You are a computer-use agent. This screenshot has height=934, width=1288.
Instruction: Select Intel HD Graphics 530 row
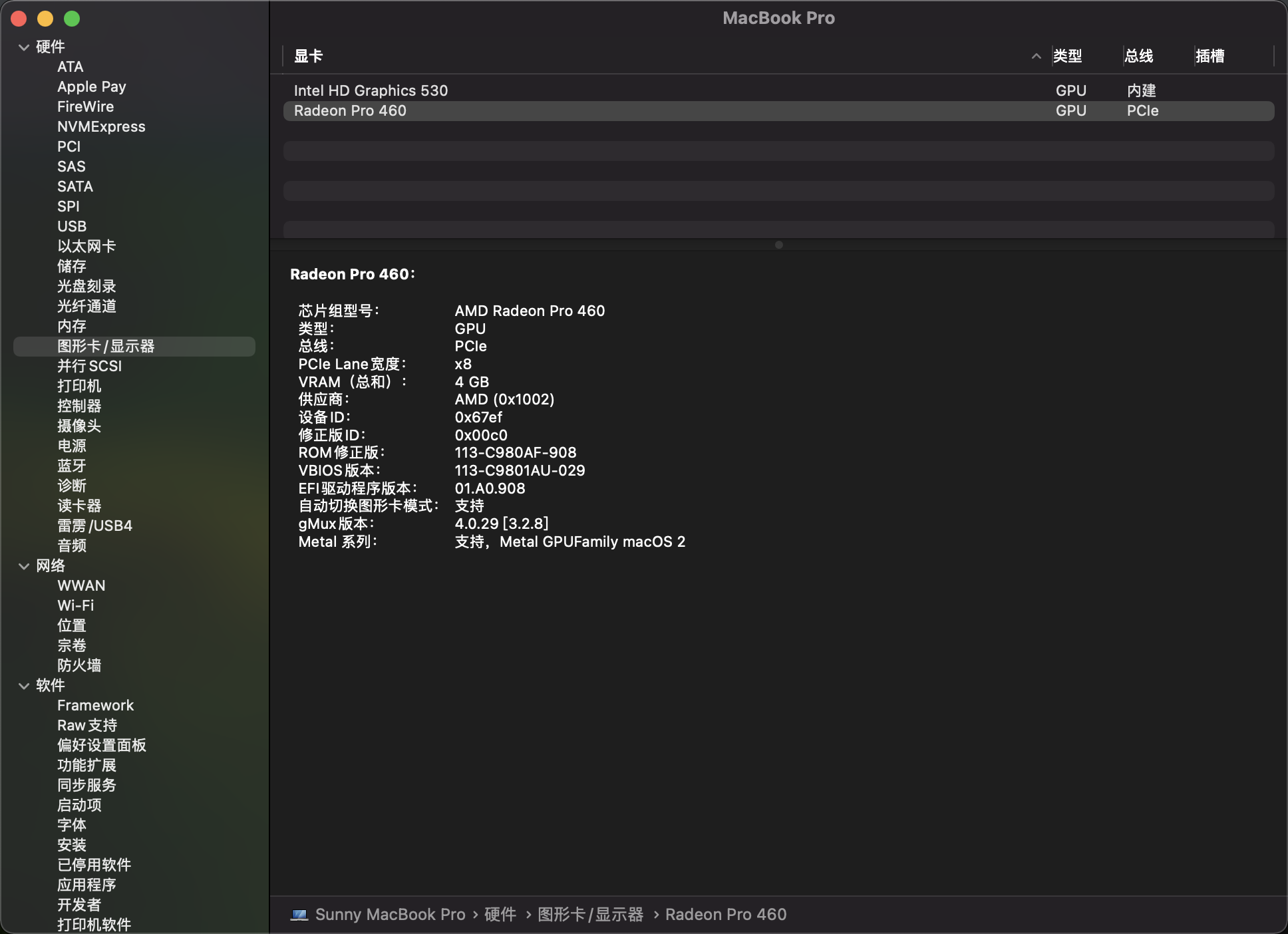tap(371, 90)
